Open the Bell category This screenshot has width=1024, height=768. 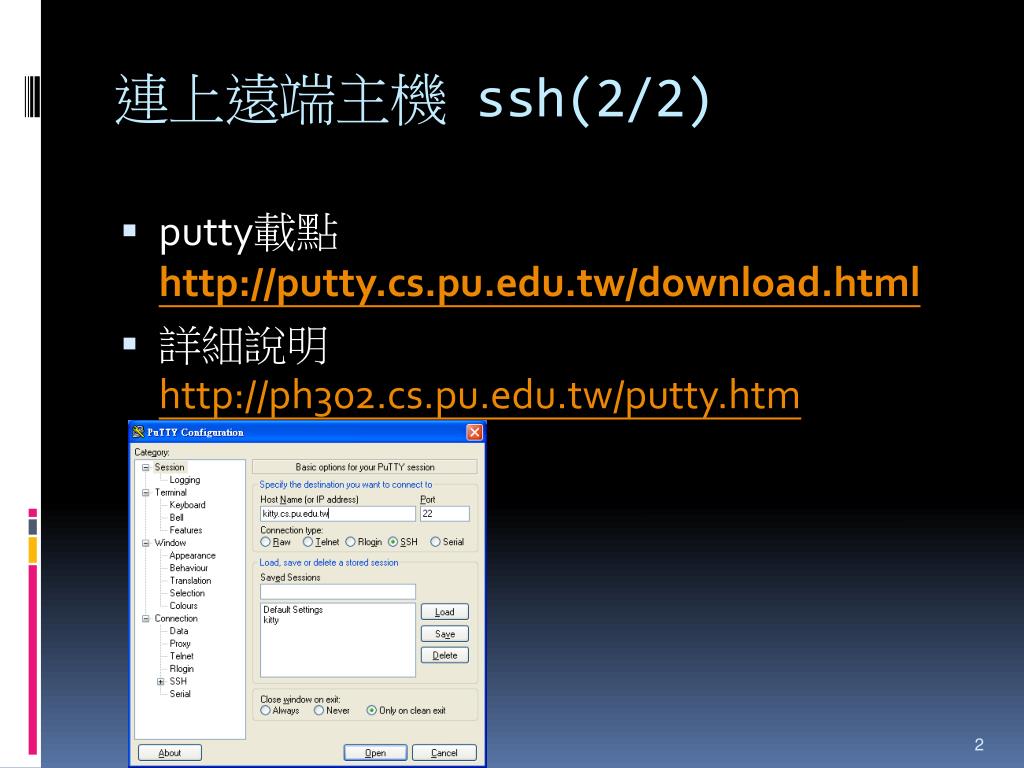pyautogui.click(x=176, y=517)
